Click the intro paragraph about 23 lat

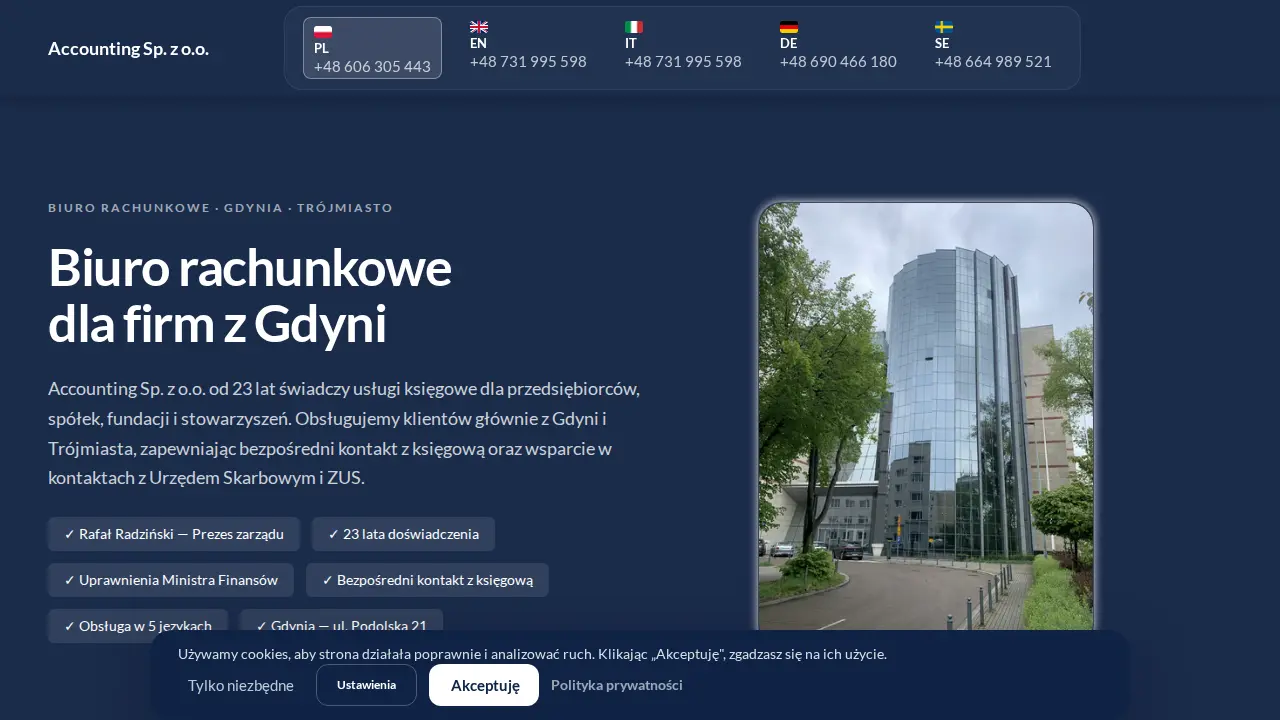pos(344,433)
